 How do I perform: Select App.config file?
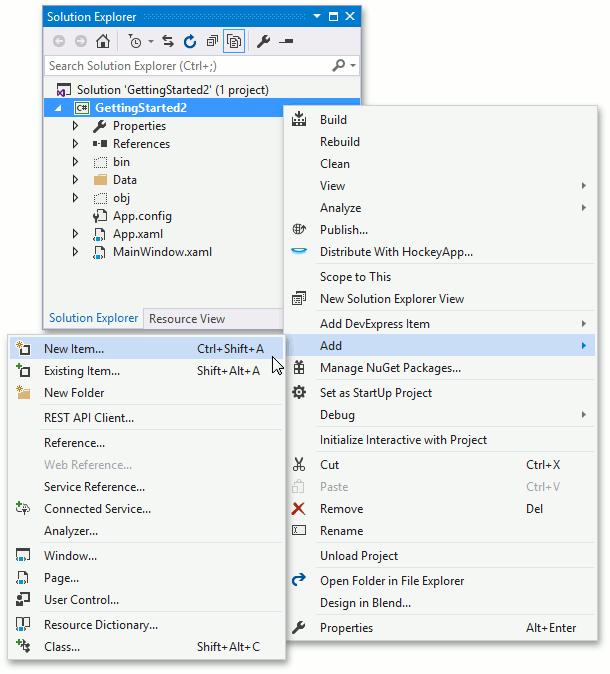[142, 216]
